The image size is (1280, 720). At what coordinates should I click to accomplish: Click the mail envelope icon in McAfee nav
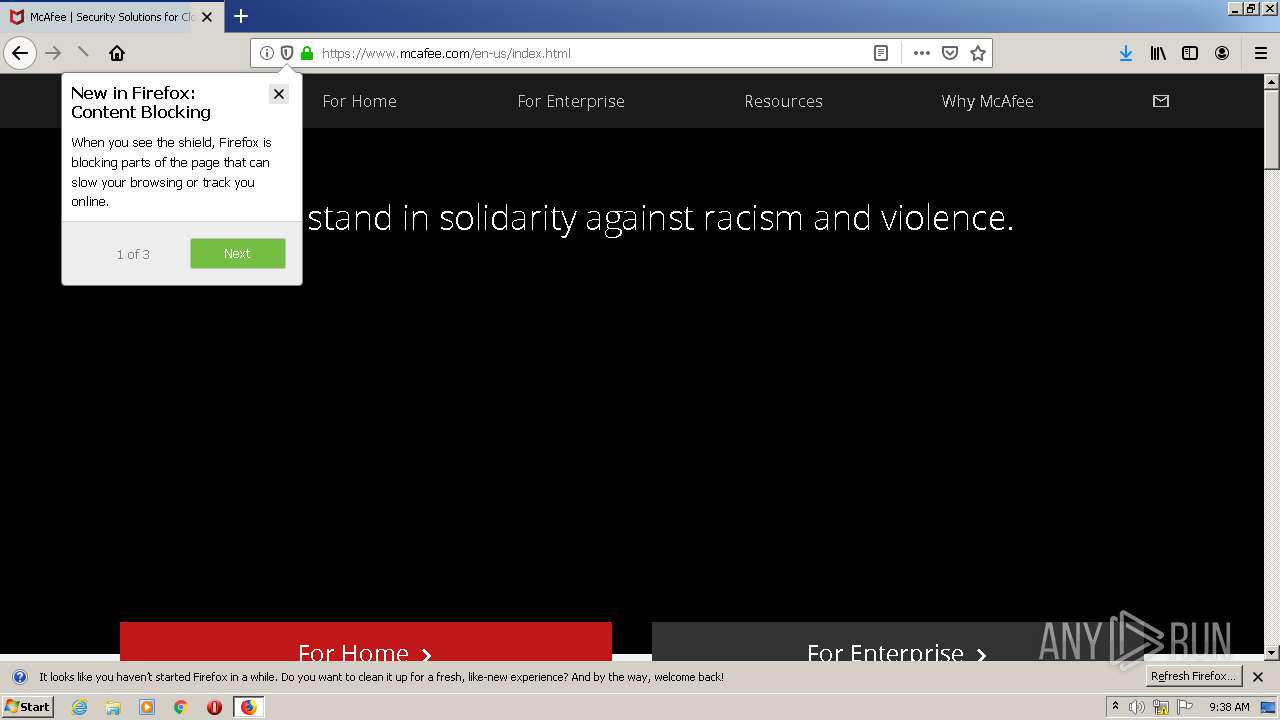(1161, 101)
